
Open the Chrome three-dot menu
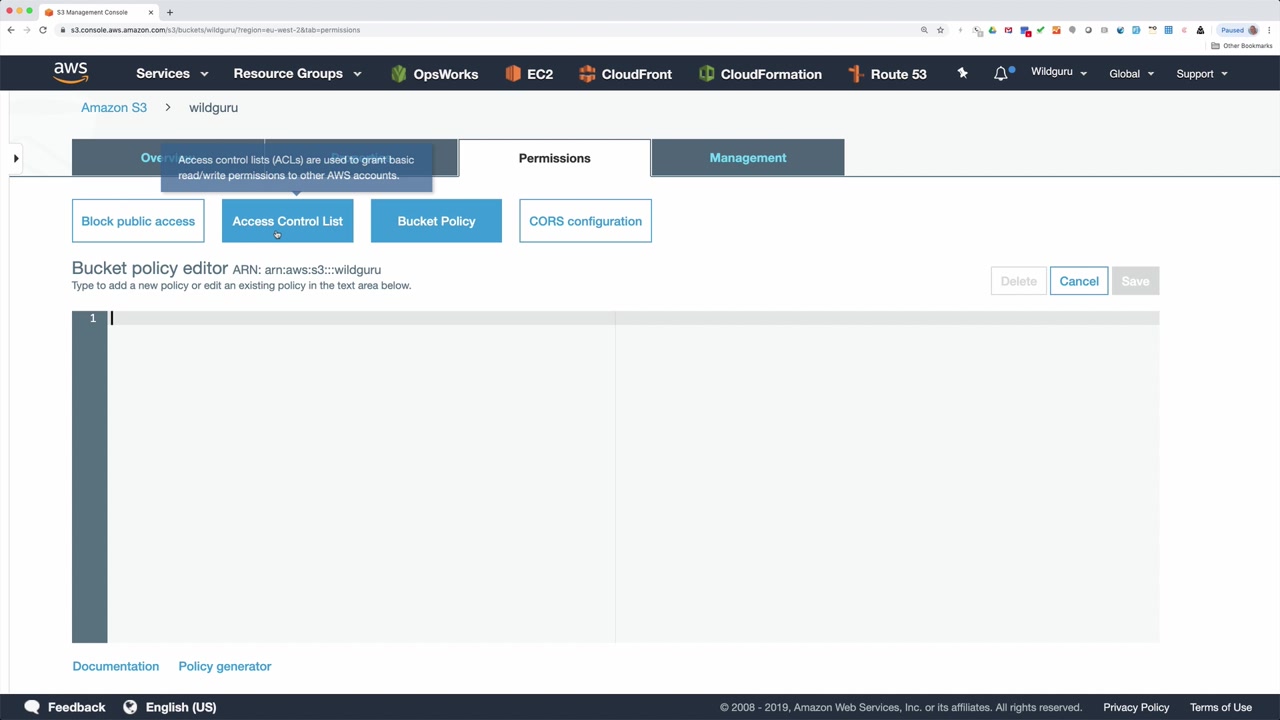[x=1271, y=30]
